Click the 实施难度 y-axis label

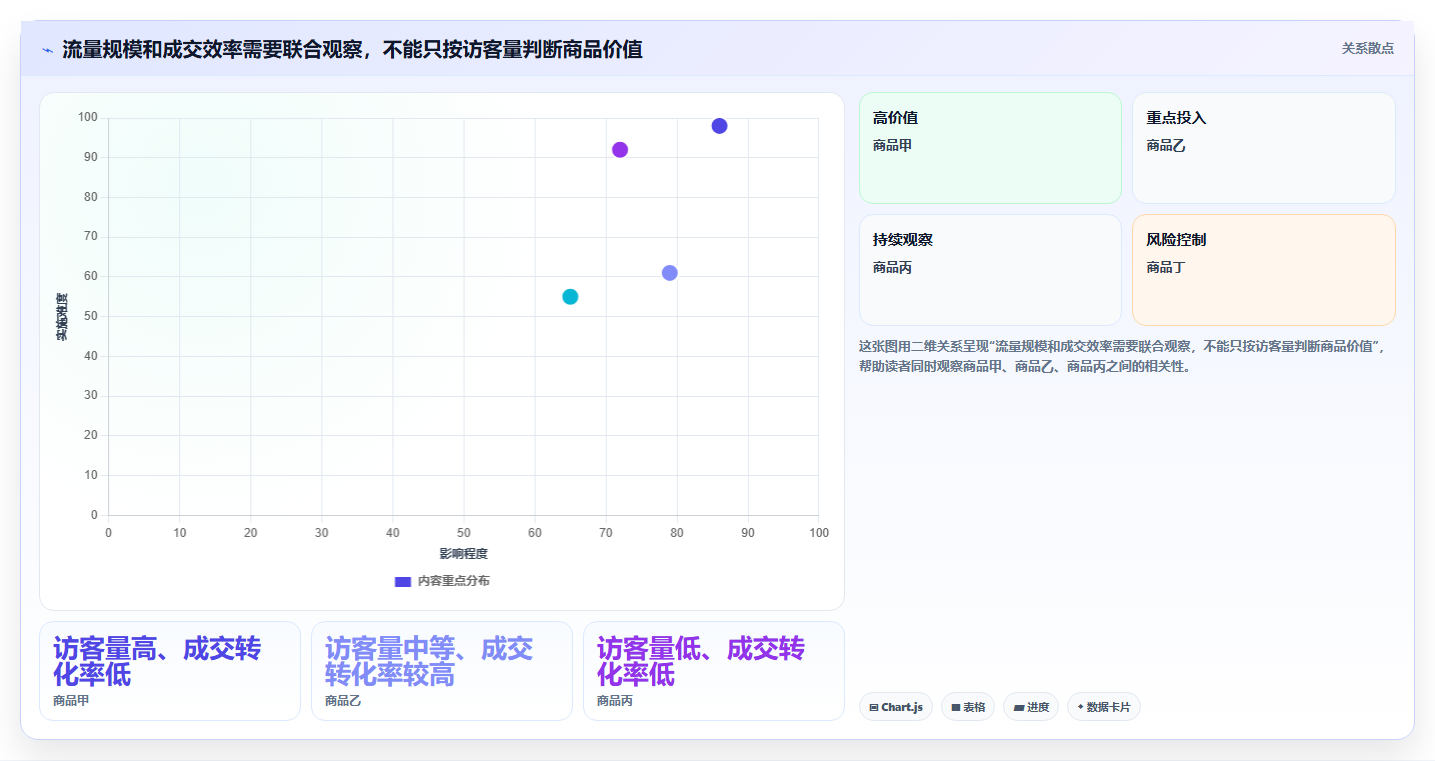pos(62,317)
